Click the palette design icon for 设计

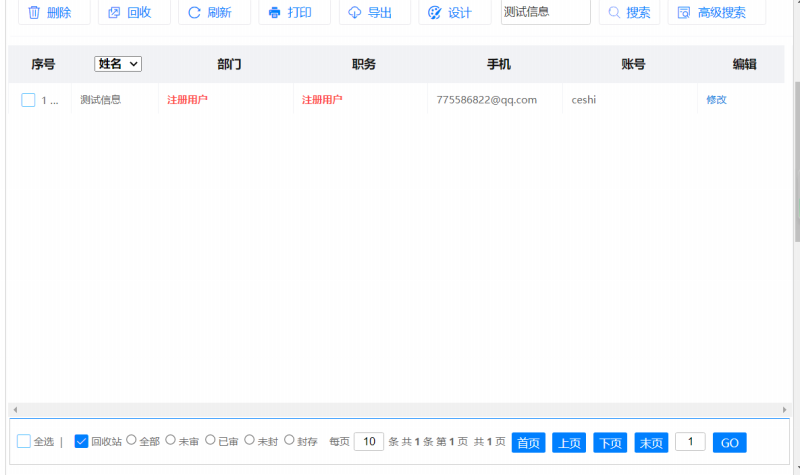coord(435,12)
